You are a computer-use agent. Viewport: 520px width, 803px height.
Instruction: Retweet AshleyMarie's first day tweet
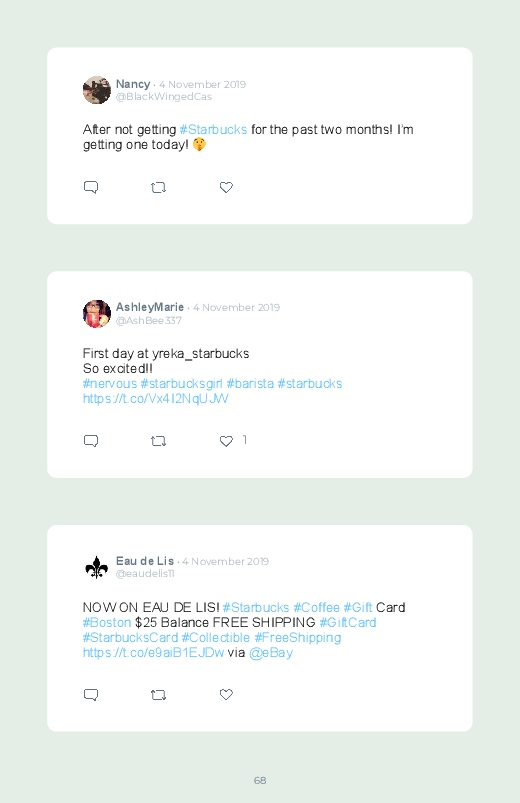[158, 441]
